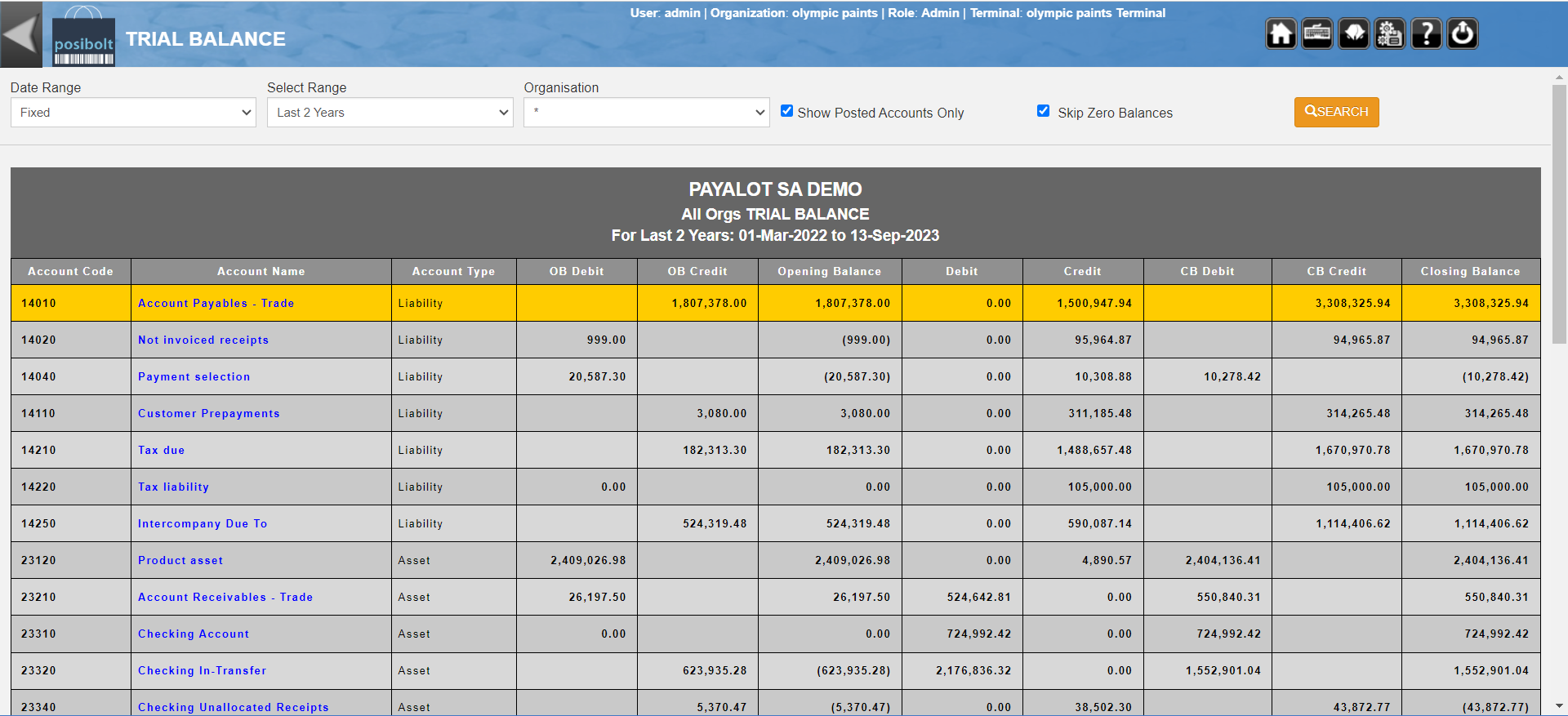Click the CB Debit column header
The width and height of the screenshot is (1568, 716).
(1208, 271)
